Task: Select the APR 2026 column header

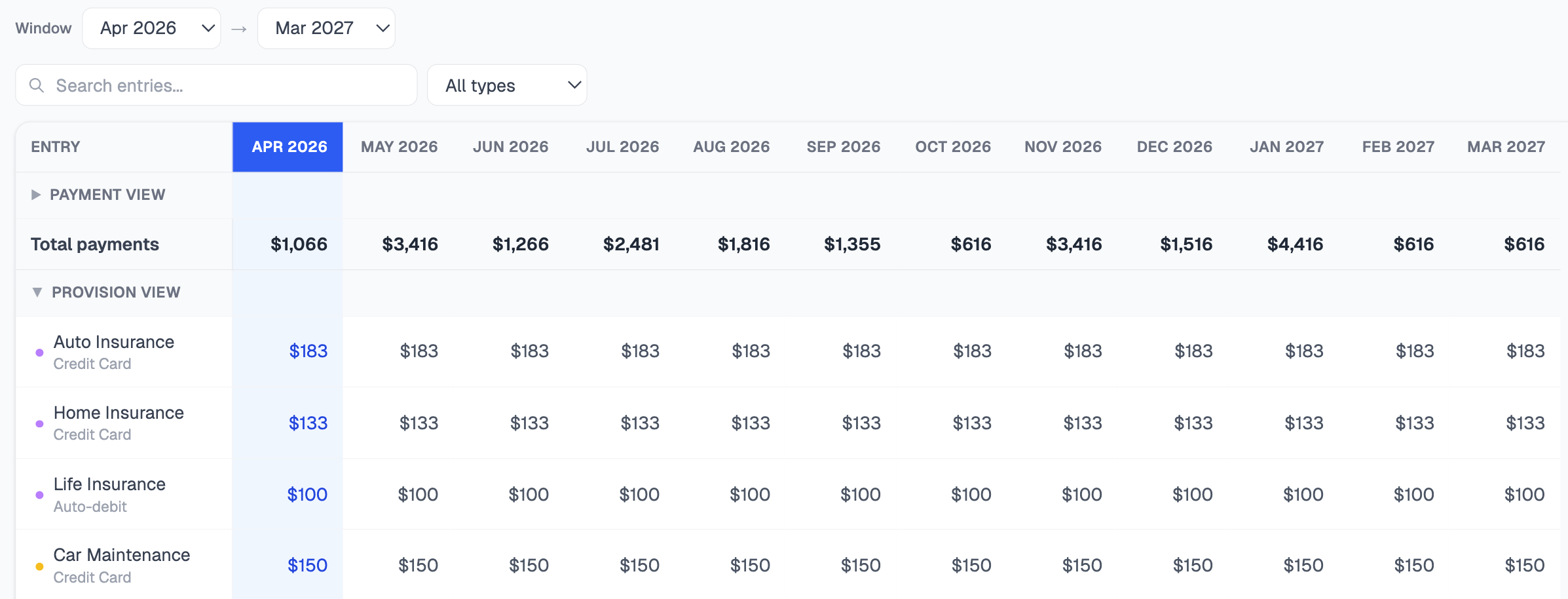Action: click(287, 147)
